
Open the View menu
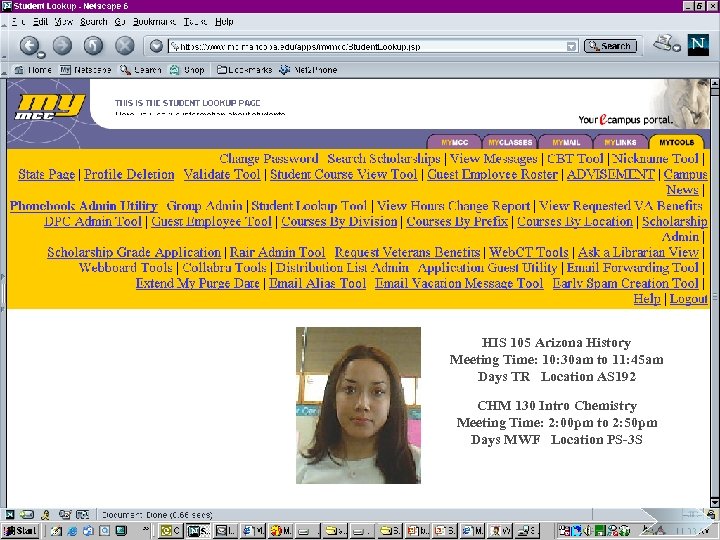click(x=64, y=22)
